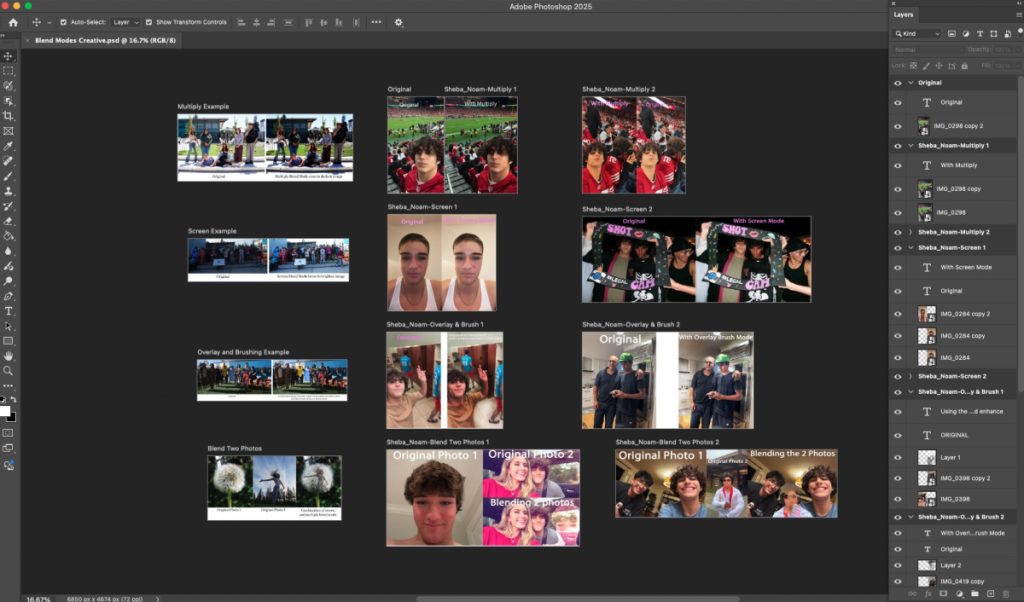Select the IMG_0284 copy 2 layer
Viewport: 1024px width, 602px height.
coord(955,314)
